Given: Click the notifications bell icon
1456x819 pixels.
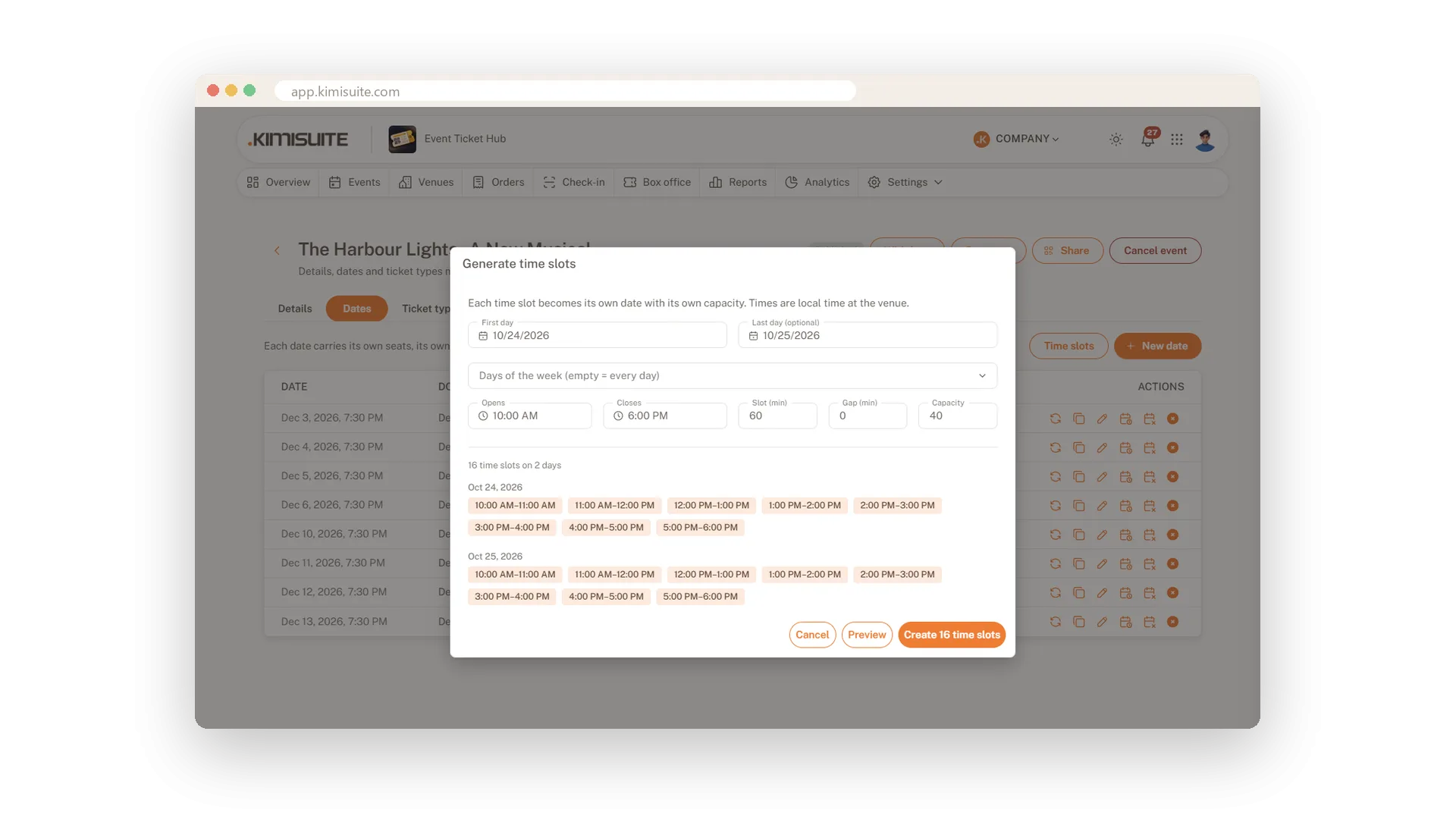Looking at the screenshot, I should click(x=1147, y=140).
